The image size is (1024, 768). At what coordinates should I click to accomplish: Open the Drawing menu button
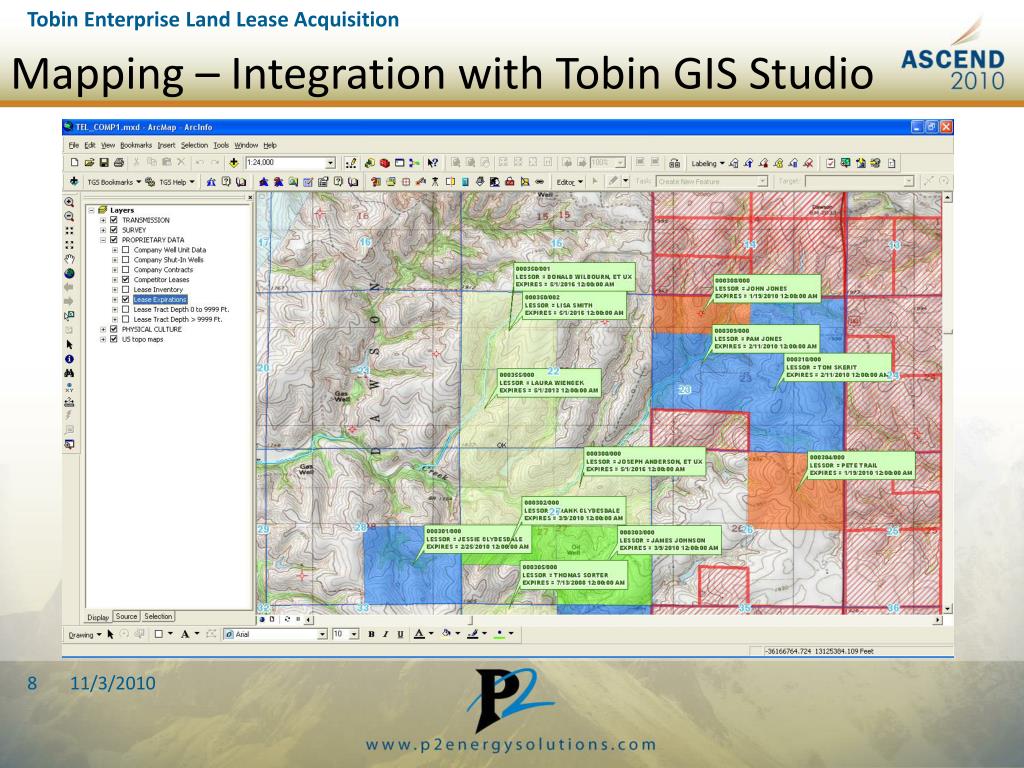point(84,634)
